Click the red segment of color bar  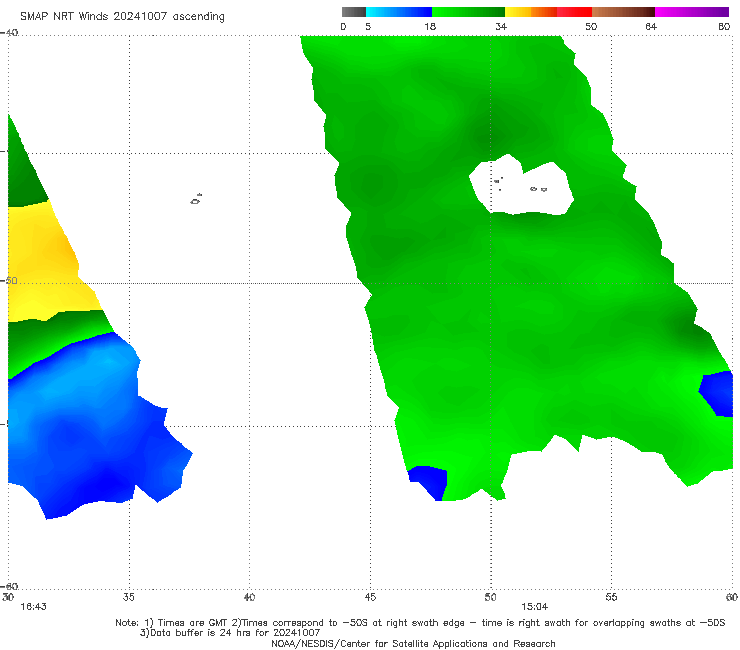[x=574, y=12]
